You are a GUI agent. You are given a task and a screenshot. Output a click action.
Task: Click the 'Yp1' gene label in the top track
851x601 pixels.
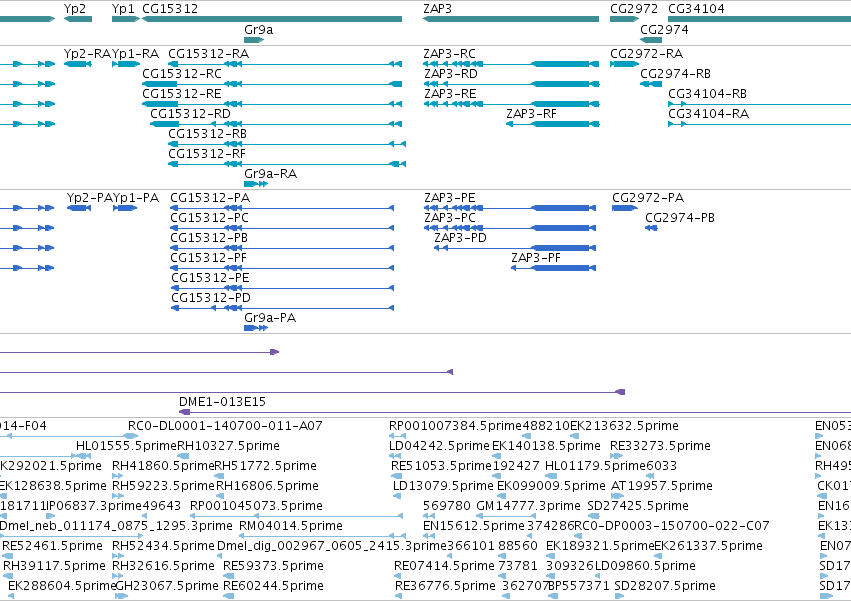pos(123,9)
